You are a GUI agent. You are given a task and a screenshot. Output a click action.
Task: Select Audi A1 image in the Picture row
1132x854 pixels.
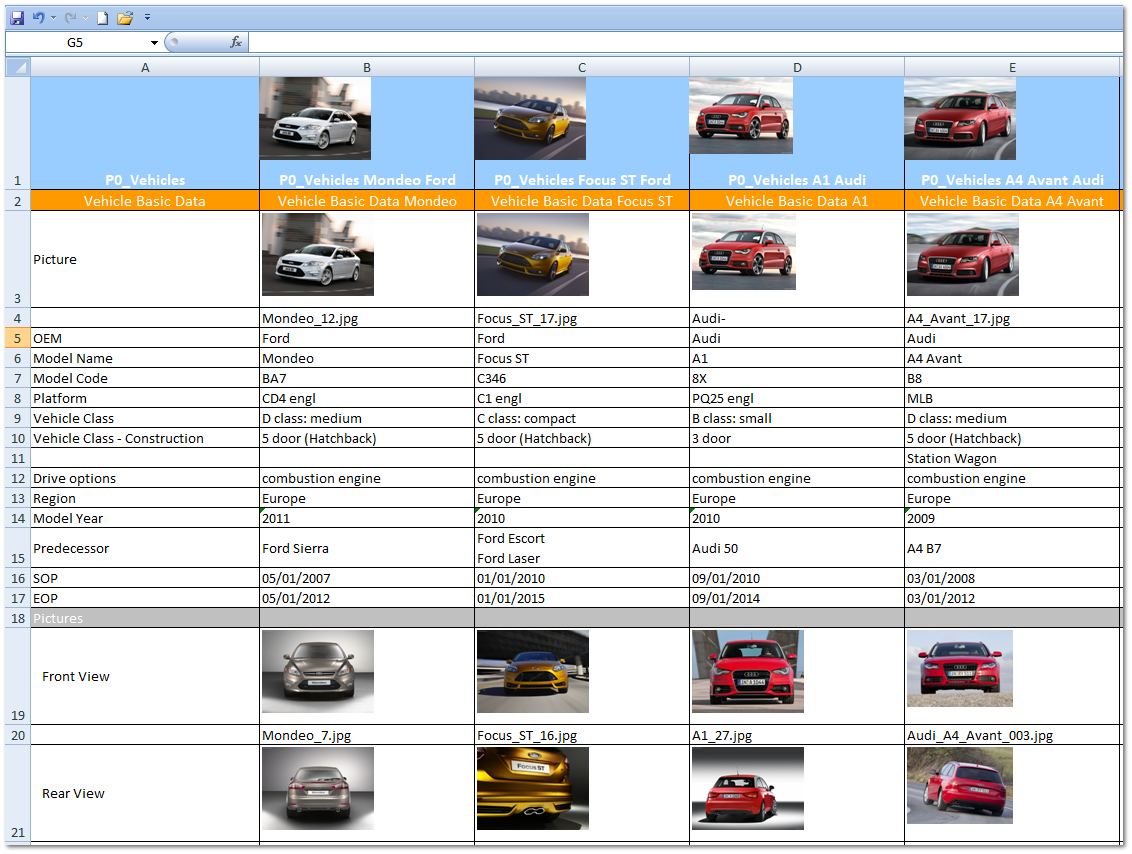744,251
